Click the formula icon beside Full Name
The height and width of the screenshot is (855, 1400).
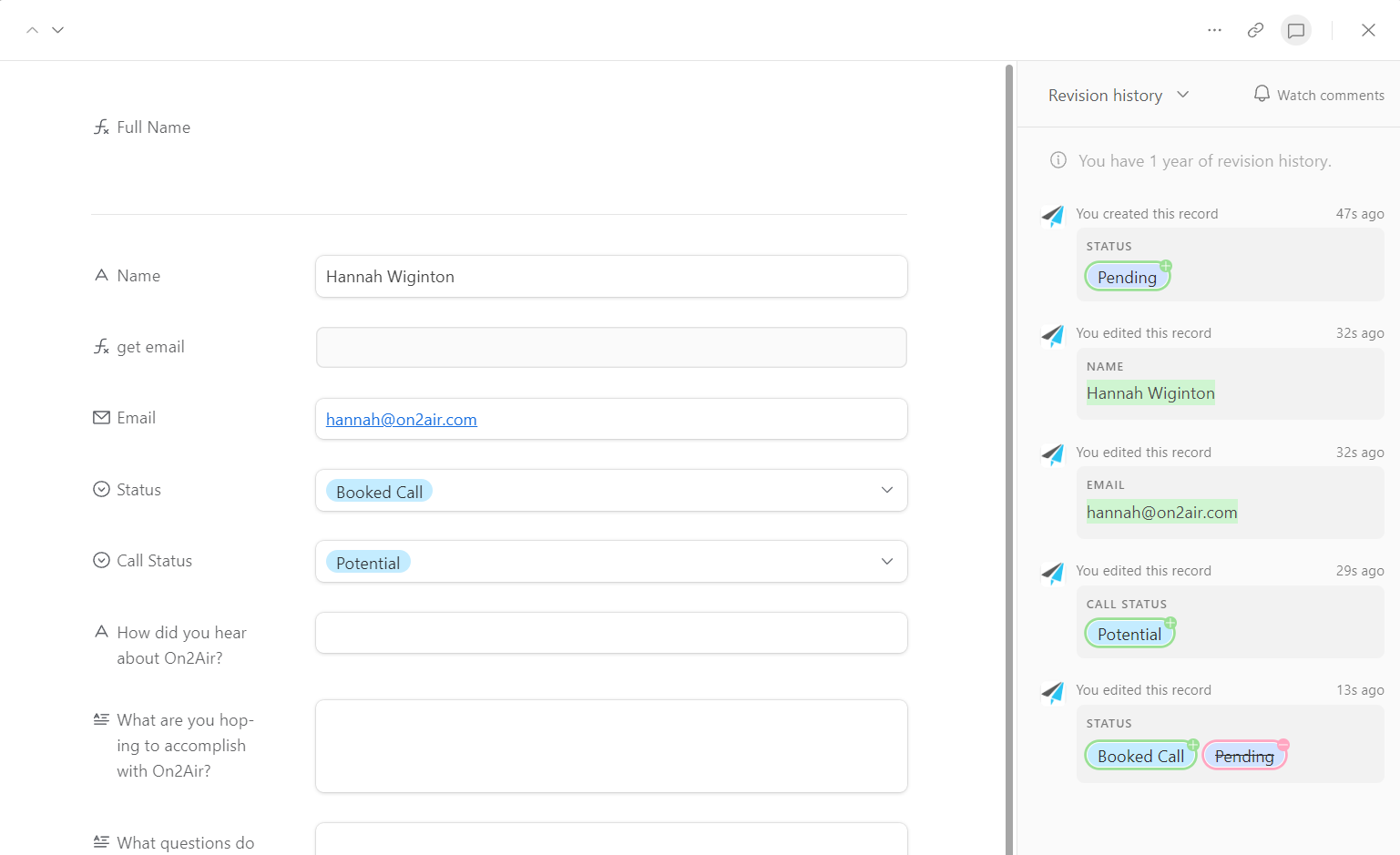coord(101,127)
